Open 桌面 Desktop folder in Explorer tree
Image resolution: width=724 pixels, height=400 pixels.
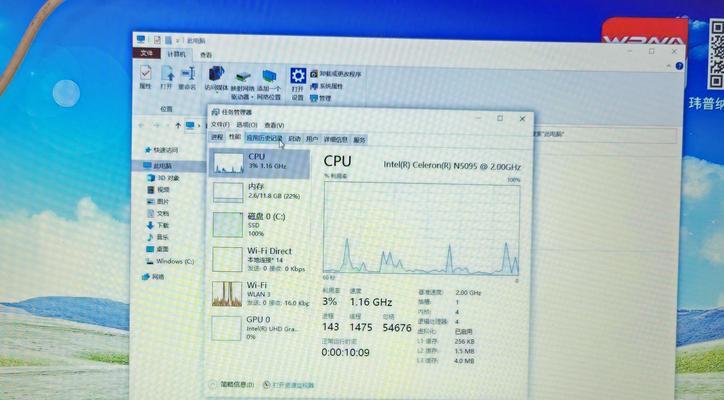(157, 249)
